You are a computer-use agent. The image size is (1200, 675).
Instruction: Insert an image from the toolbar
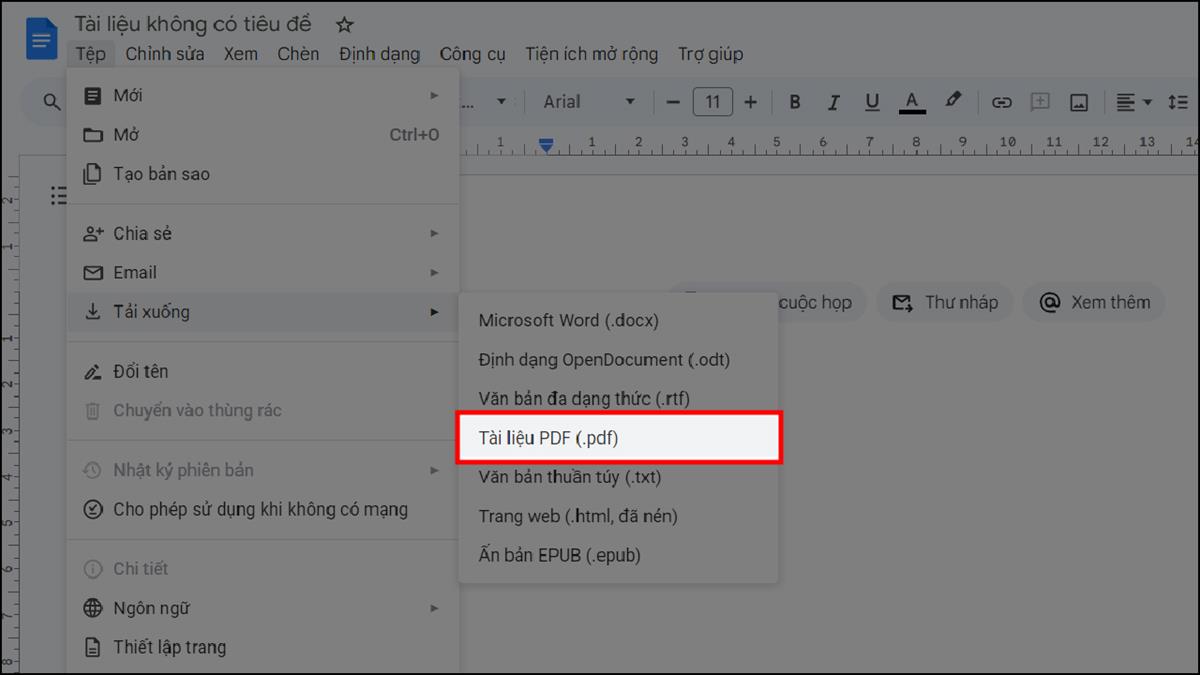tap(1078, 101)
